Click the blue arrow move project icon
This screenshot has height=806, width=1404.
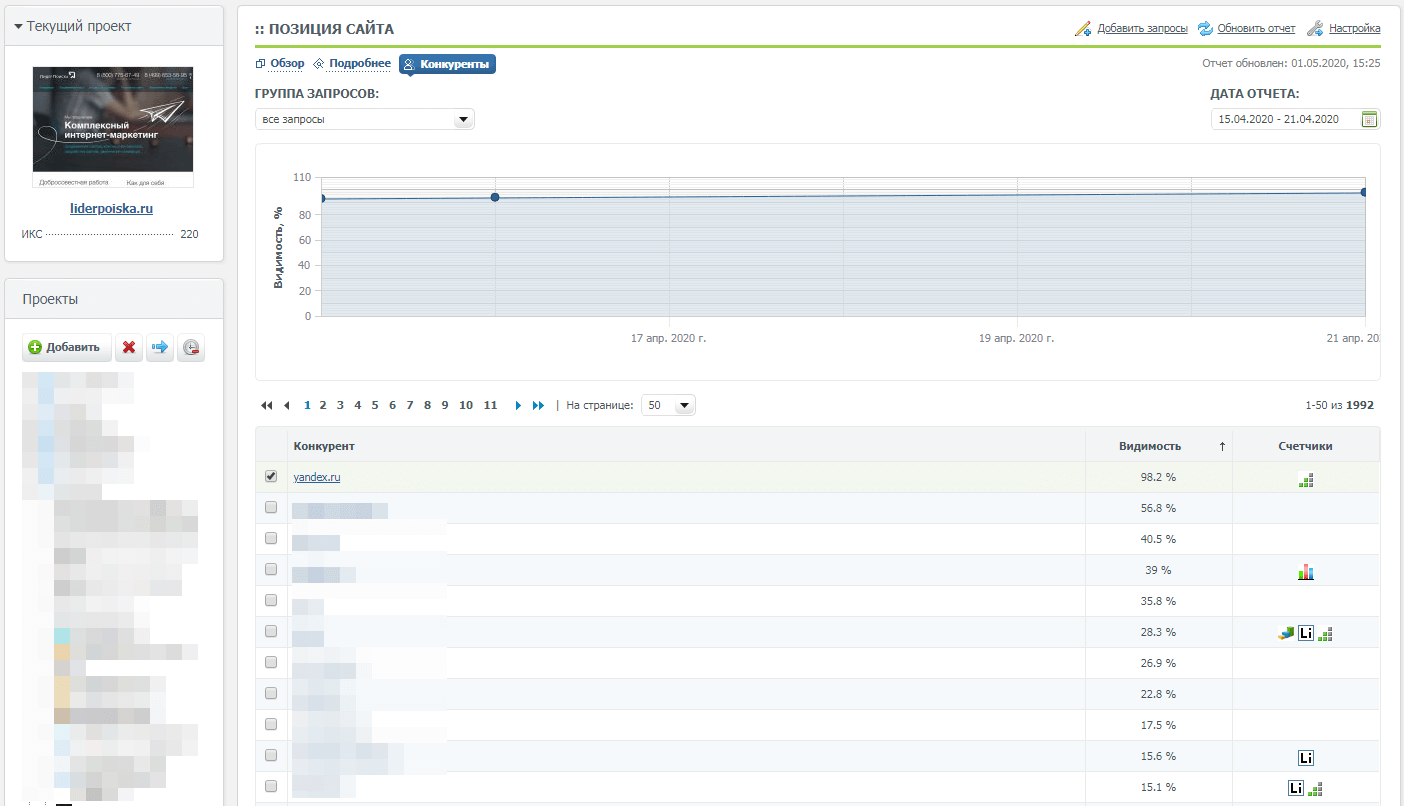[159, 348]
